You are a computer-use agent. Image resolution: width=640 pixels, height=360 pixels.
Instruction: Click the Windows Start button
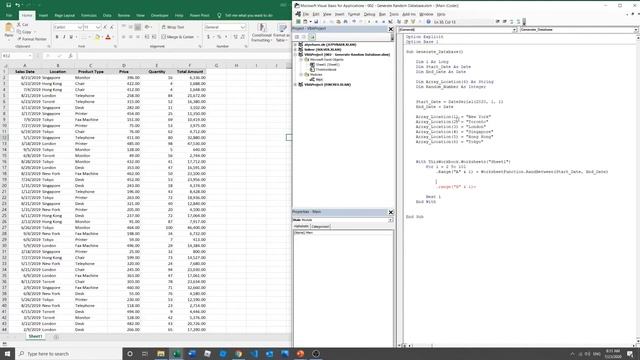[7, 353]
